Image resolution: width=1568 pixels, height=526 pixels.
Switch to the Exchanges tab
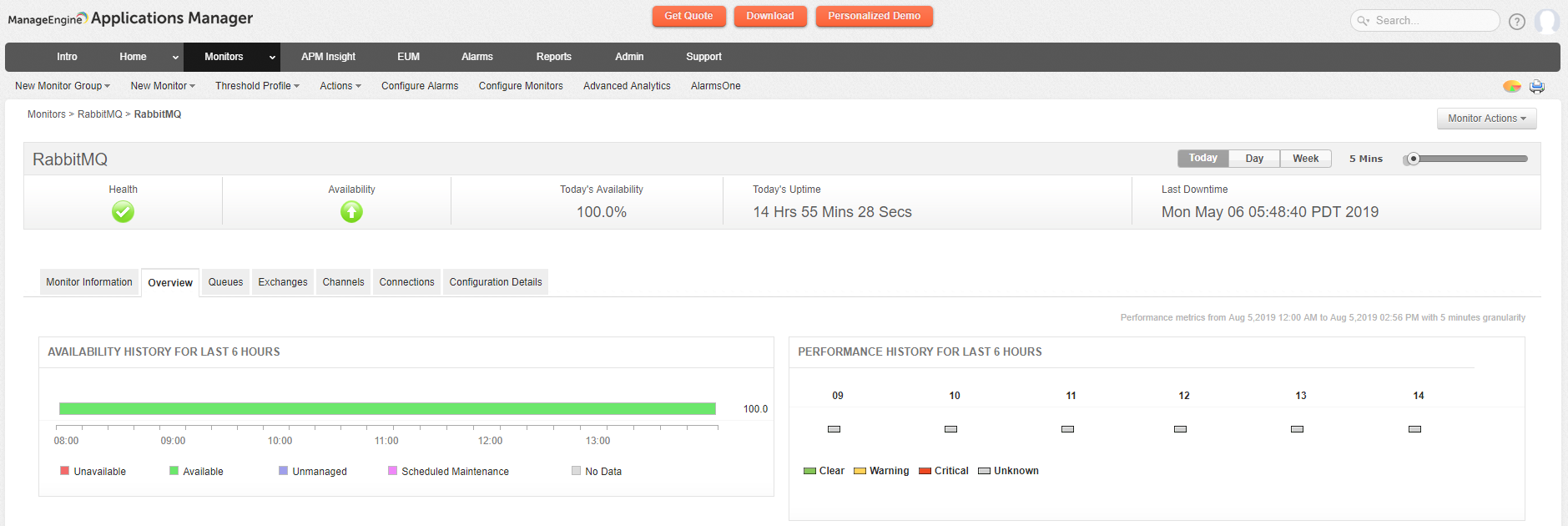tap(283, 282)
